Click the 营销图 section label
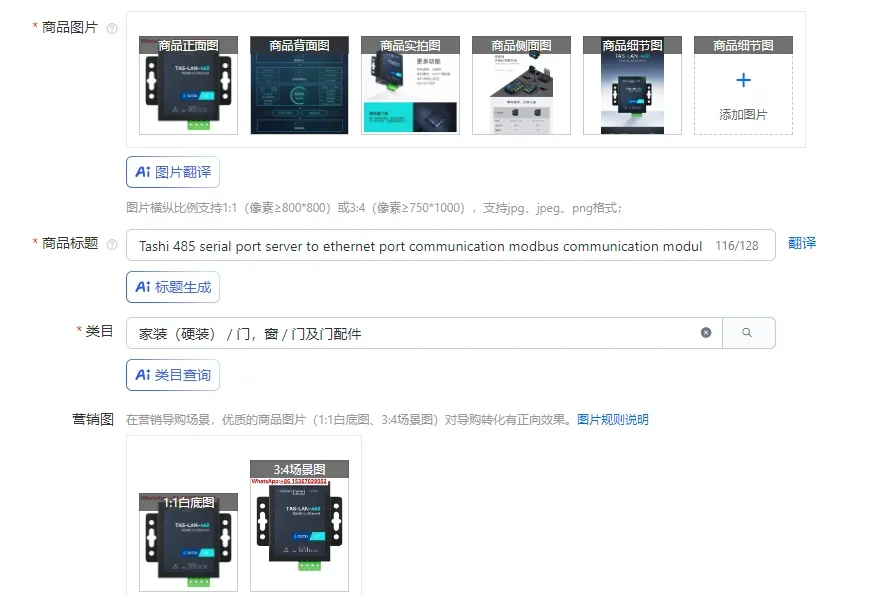Image resolution: width=886 pixels, height=597 pixels. [93, 419]
